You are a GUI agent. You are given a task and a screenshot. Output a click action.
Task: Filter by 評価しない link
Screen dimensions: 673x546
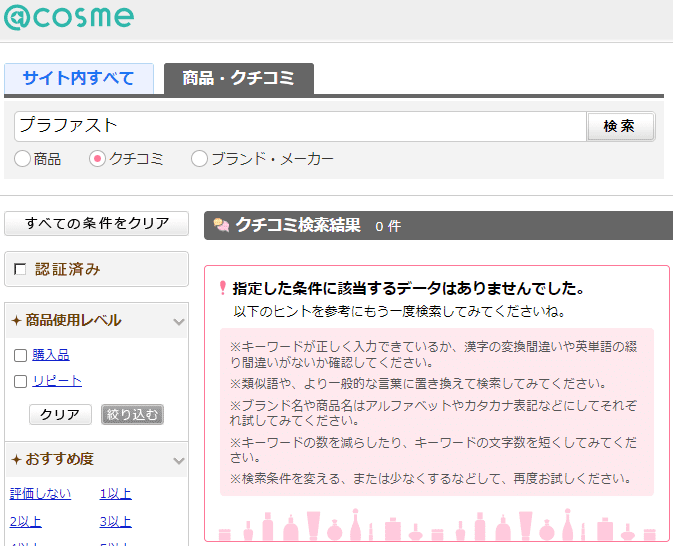click(40, 494)
